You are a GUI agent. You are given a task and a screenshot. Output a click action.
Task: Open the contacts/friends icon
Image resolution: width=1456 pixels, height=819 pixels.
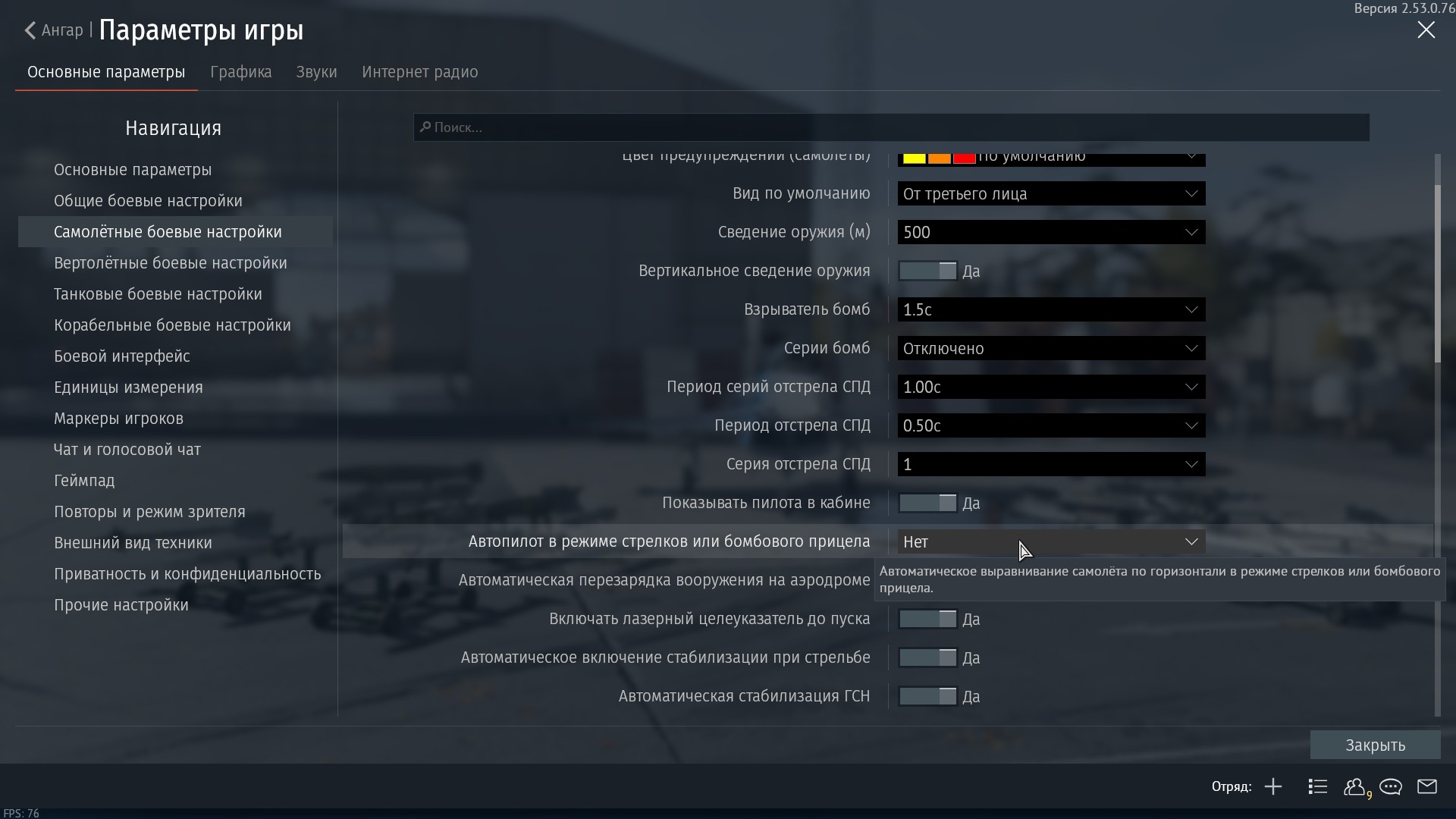[1355, 787]
